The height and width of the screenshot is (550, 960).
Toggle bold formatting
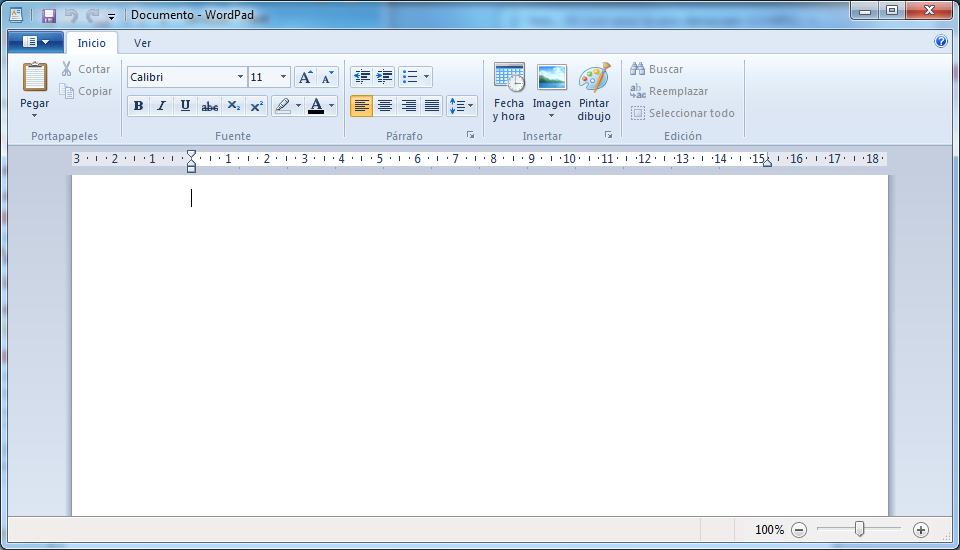[x=138, y=106]
